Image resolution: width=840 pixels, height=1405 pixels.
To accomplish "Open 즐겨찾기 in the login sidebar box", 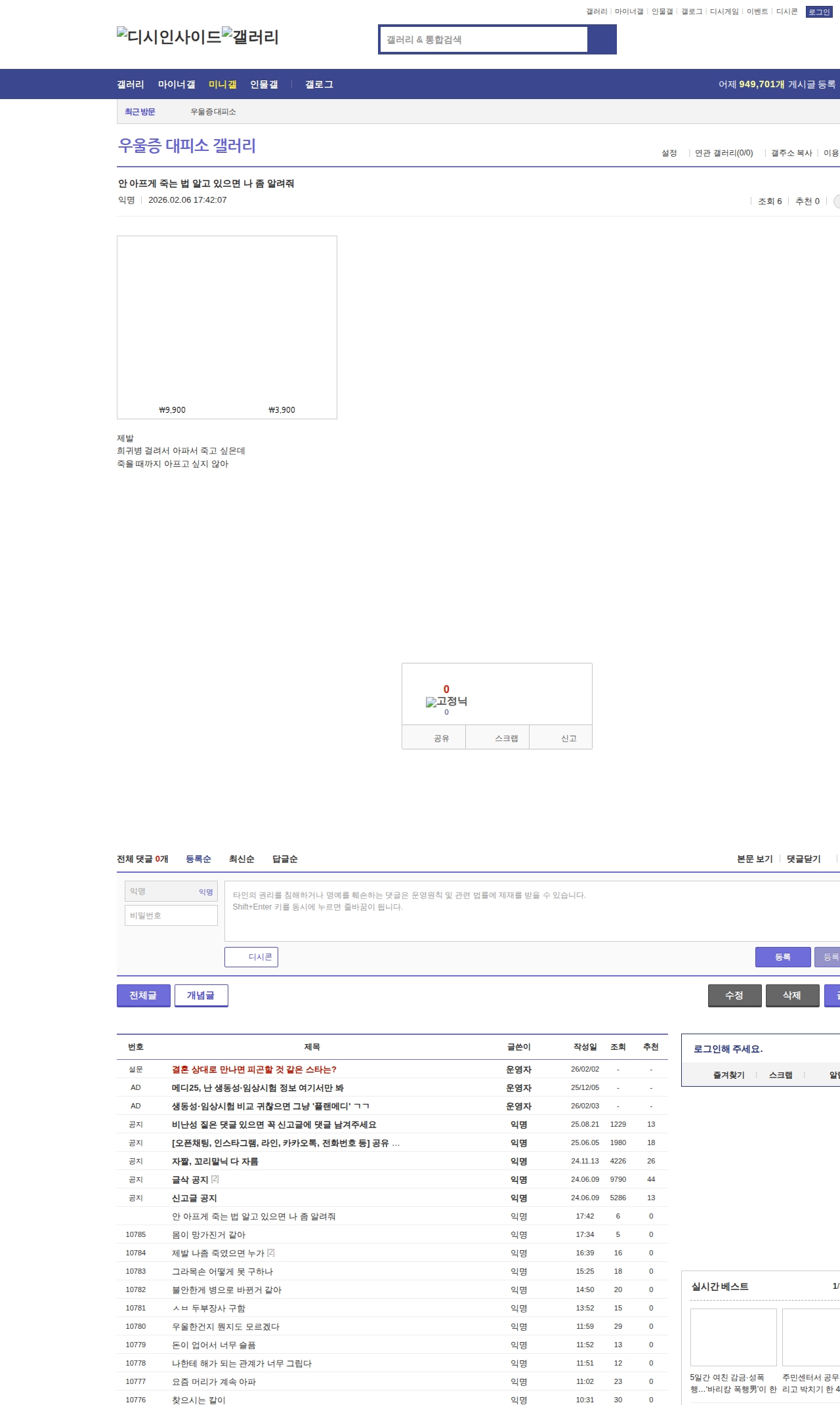I will point(729,1075).
